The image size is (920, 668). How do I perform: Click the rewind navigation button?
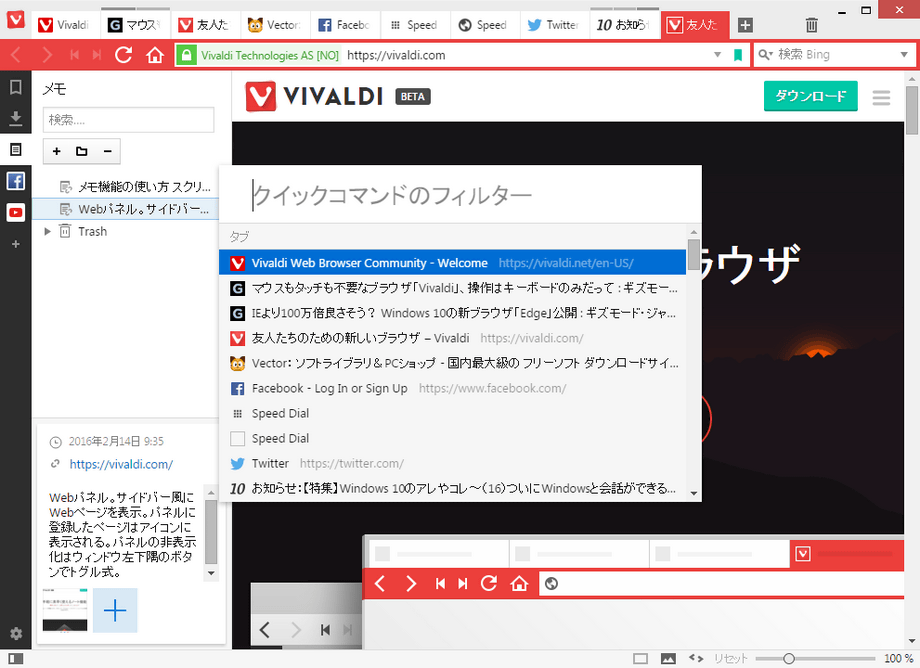pyautogui.click(x=75, y=55)
